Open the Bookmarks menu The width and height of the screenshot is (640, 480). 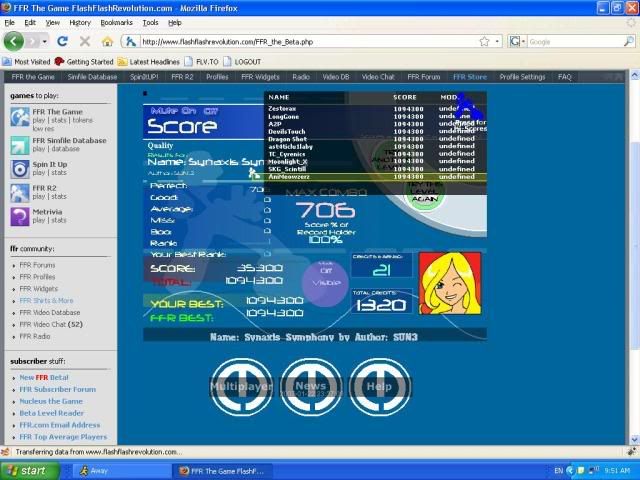coord(116,22)
